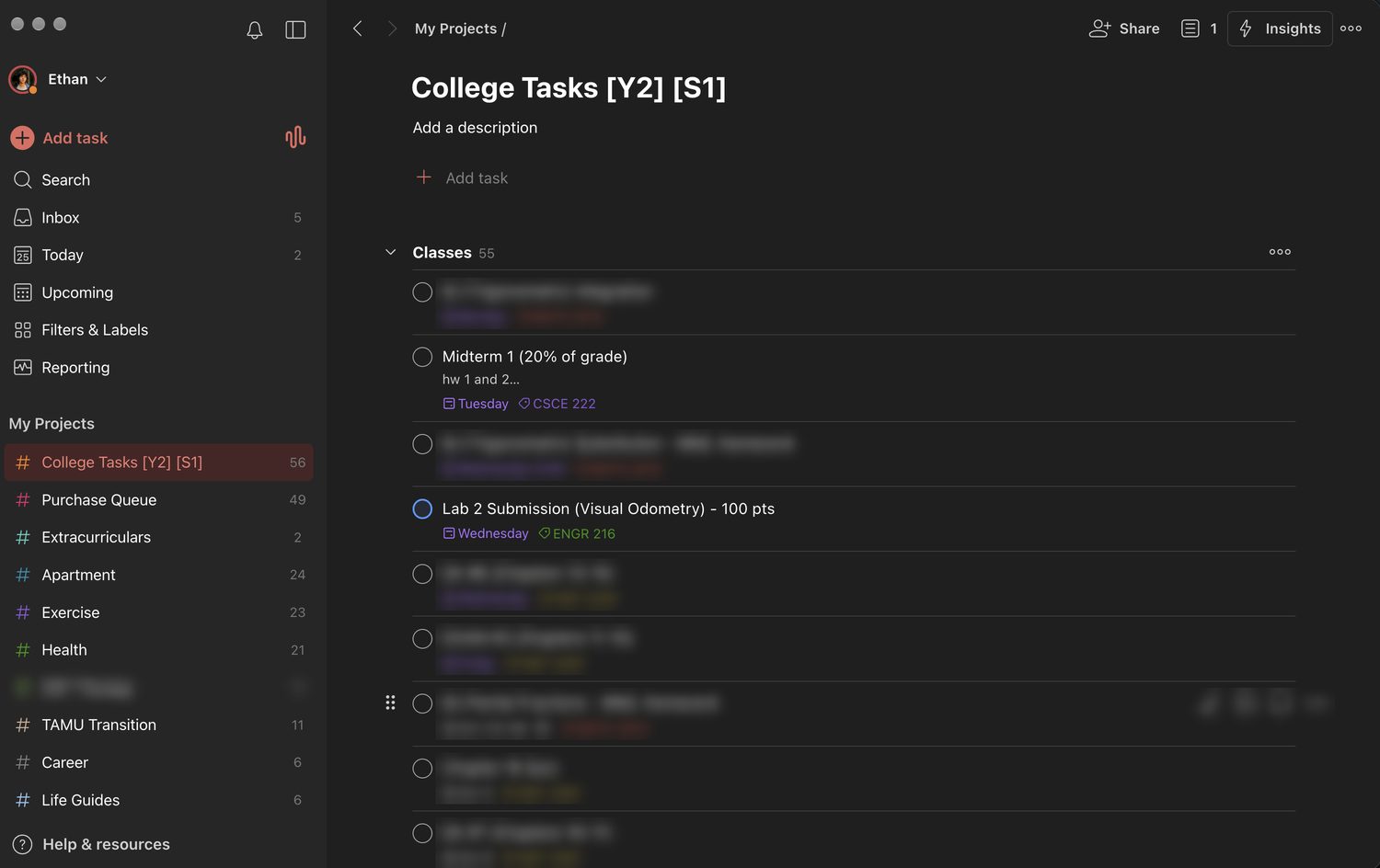The width and height of the screenshot is (1380, 868).
Task: Open the voice ramble waveform icon
Action: click(295, 138)
